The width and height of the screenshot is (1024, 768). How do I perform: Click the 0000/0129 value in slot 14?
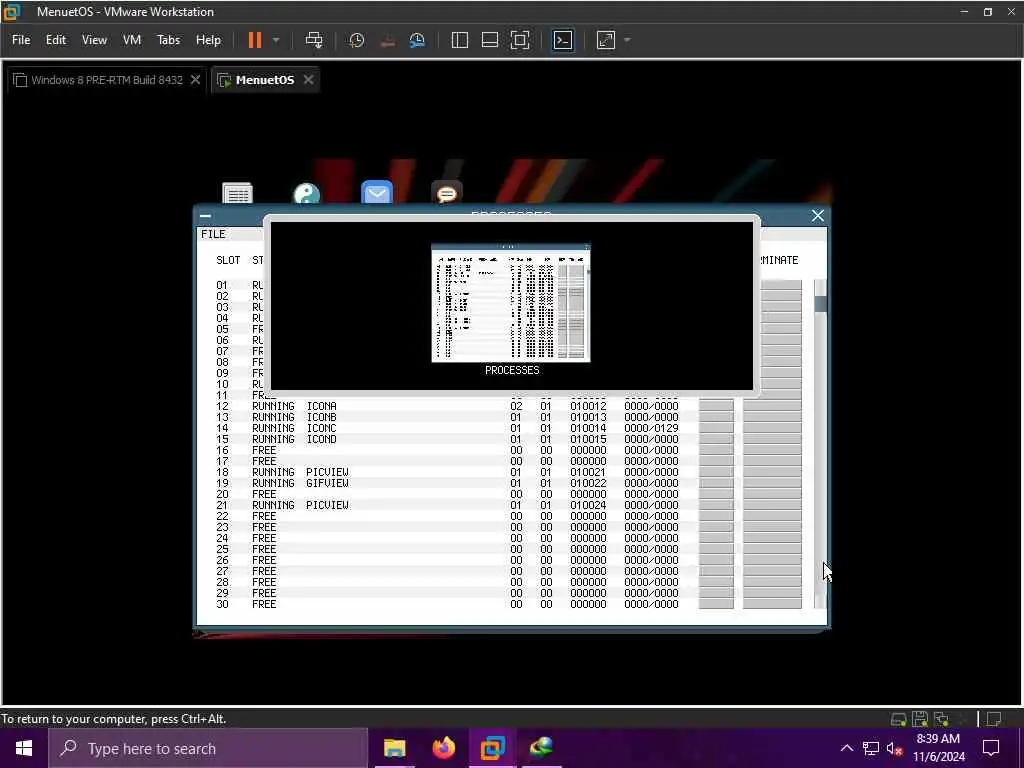[x=651, y=428]
